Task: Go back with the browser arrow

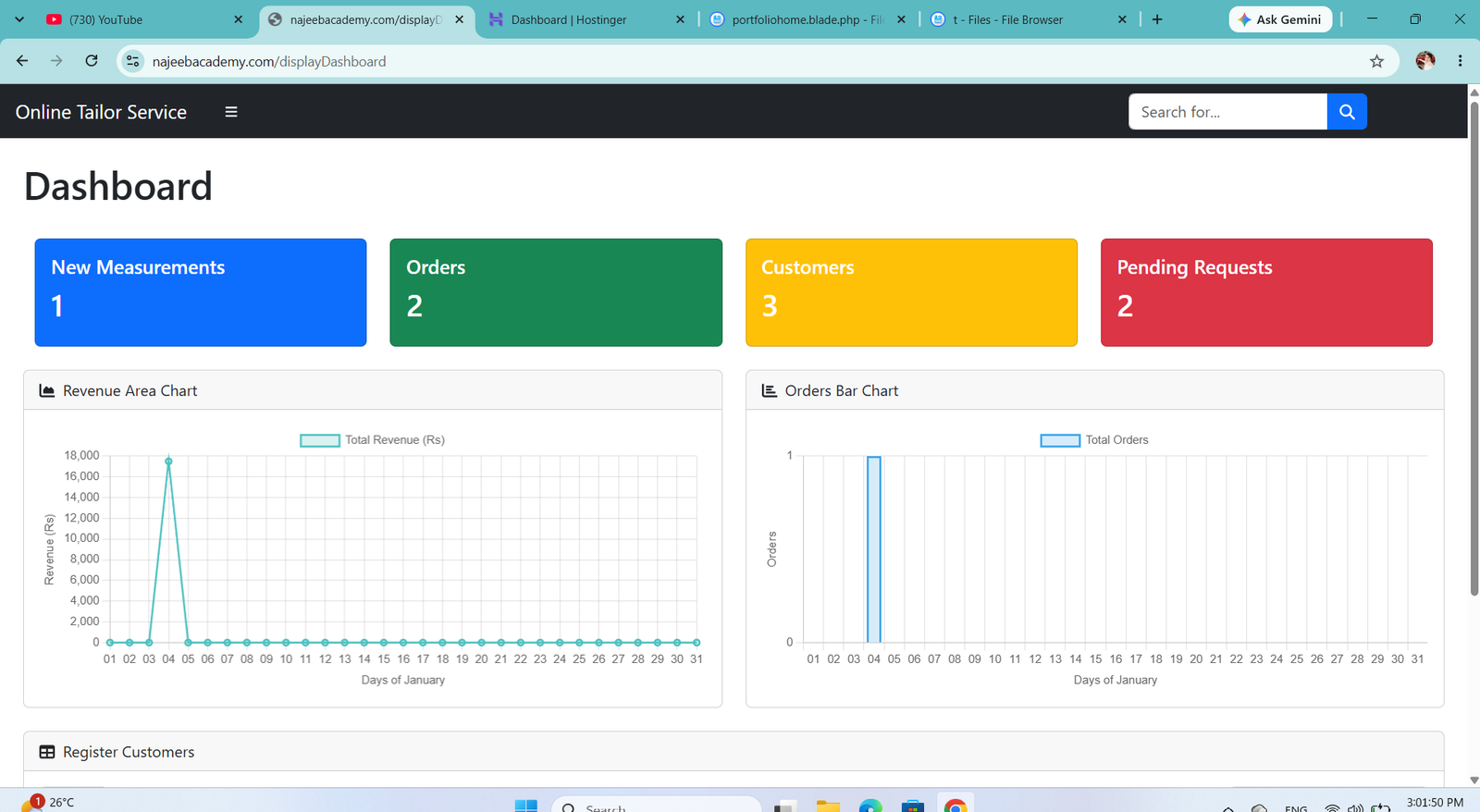Action: [22, 61]
